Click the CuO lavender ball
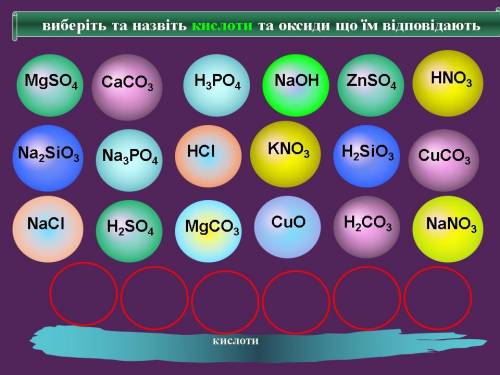 tap(287, 227)
